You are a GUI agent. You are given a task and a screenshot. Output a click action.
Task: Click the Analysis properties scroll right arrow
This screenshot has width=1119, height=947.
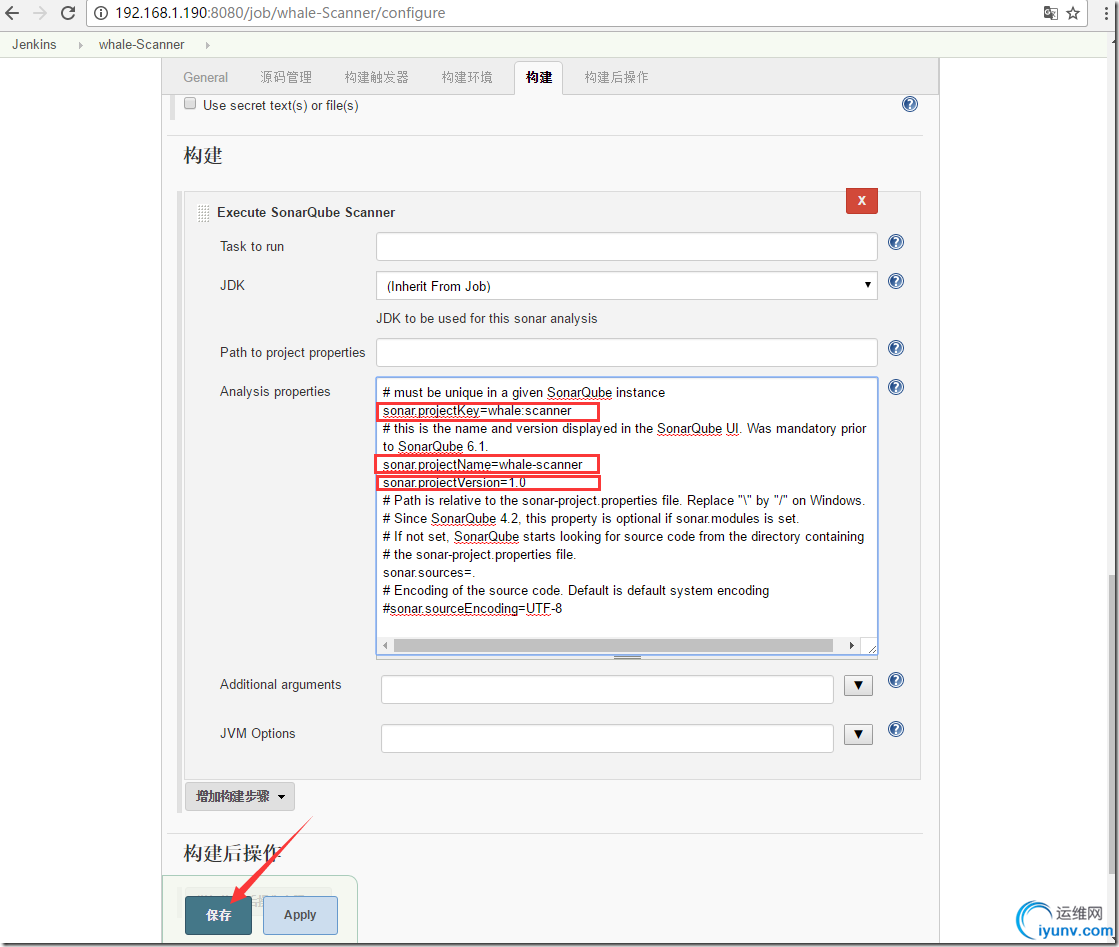(851, 645)
